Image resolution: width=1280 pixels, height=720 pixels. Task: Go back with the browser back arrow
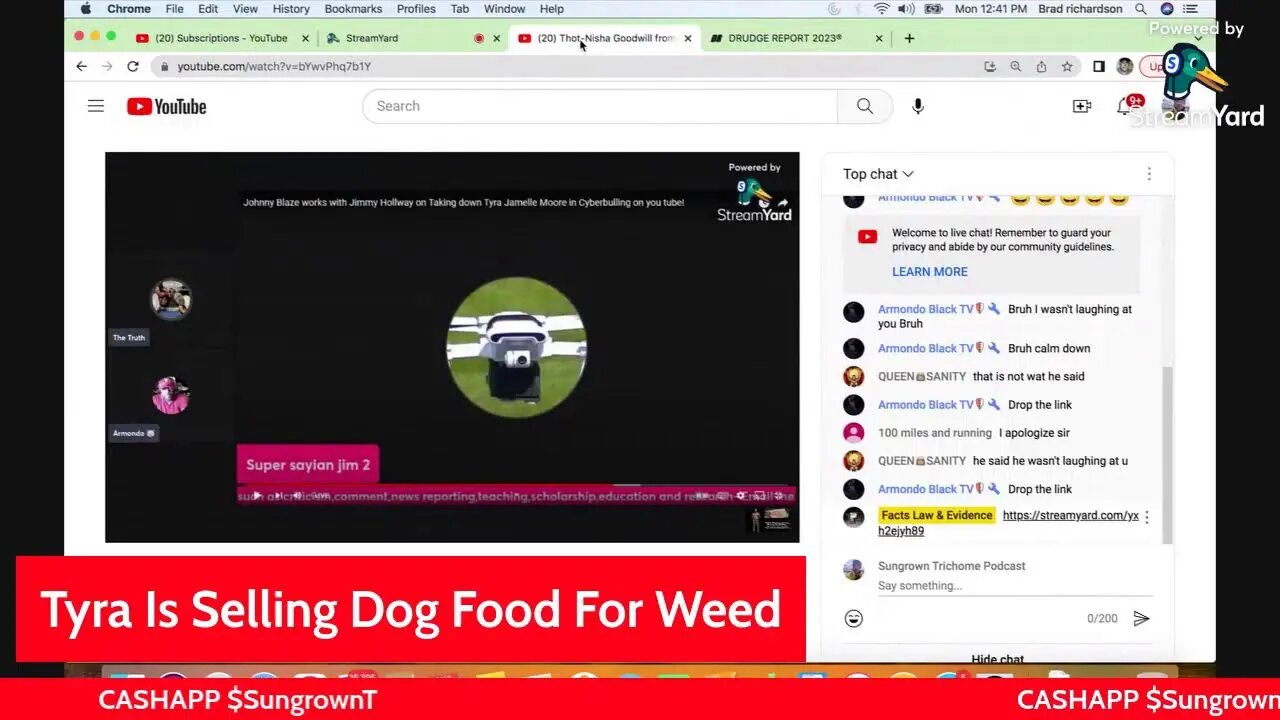tap(82, 66)
